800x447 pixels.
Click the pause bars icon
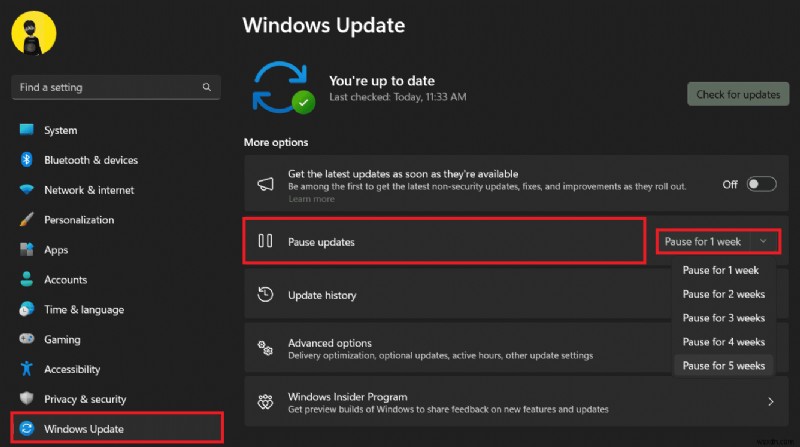point(265,240)
